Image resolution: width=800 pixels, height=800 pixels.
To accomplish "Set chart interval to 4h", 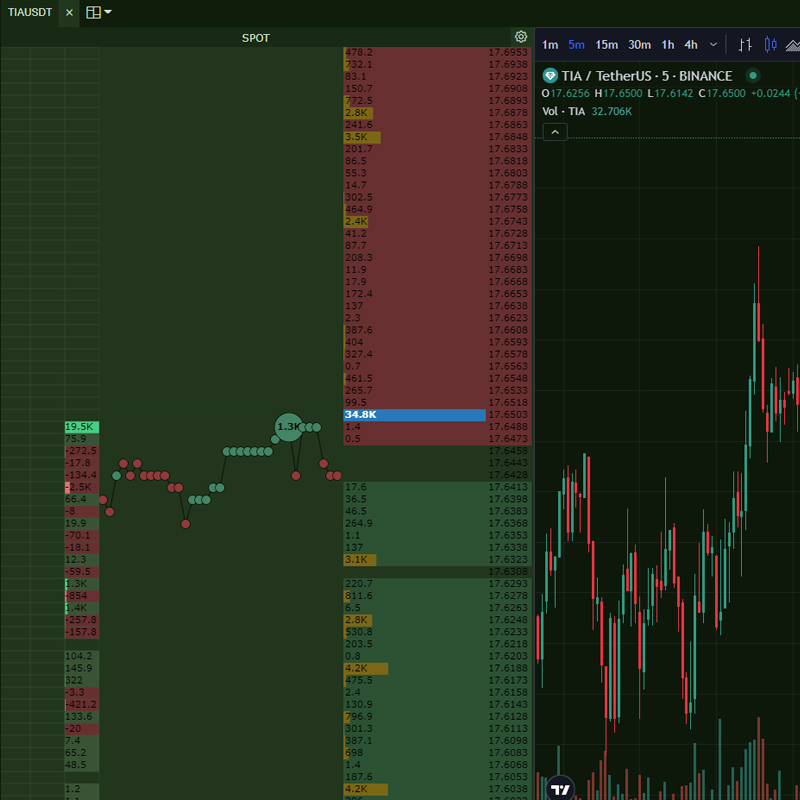I will [x=691, y=44].
